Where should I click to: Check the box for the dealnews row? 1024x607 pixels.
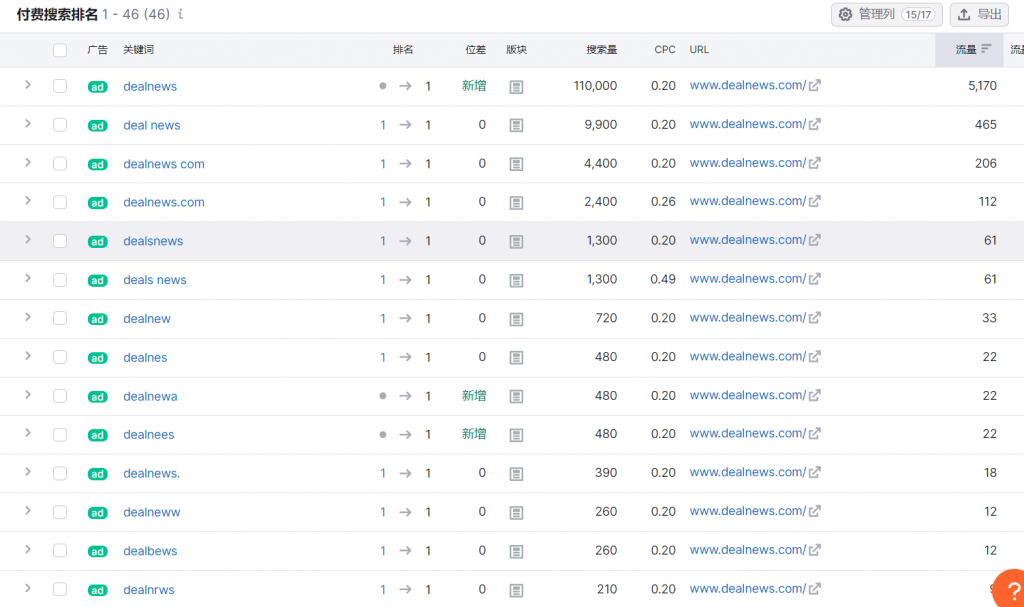click(60, 86)
